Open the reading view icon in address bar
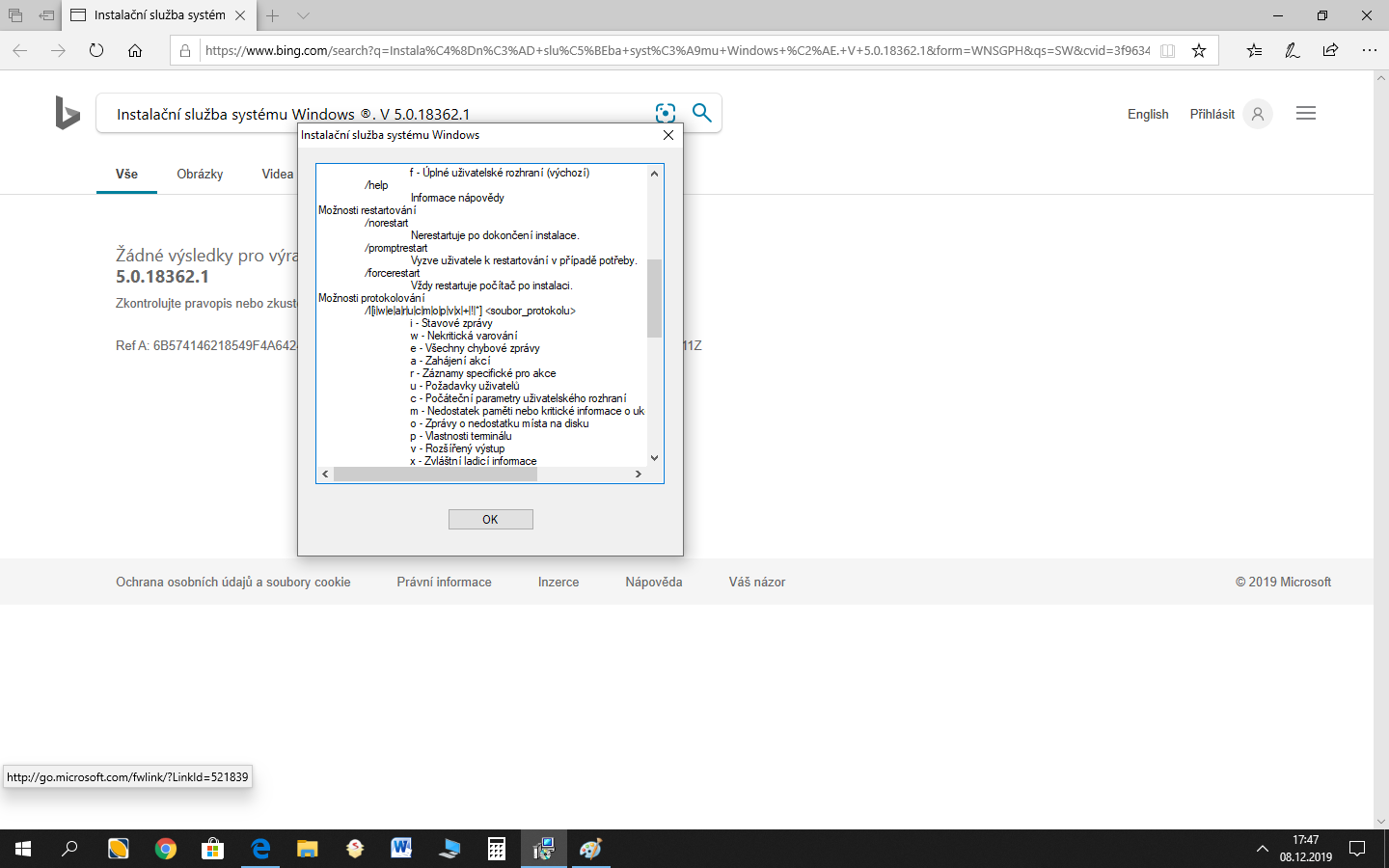The height and width of the screenshot is (868, 1389). click(1167, 50)
